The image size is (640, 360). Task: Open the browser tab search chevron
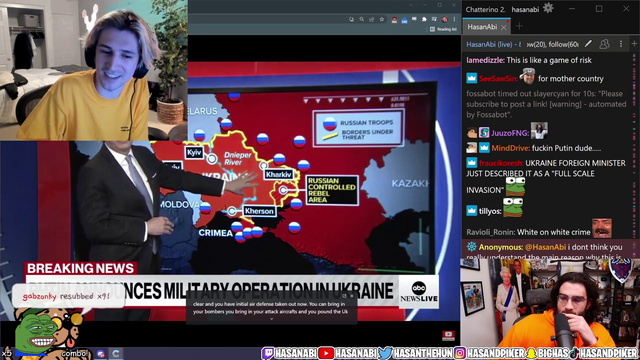pos(411,5)
